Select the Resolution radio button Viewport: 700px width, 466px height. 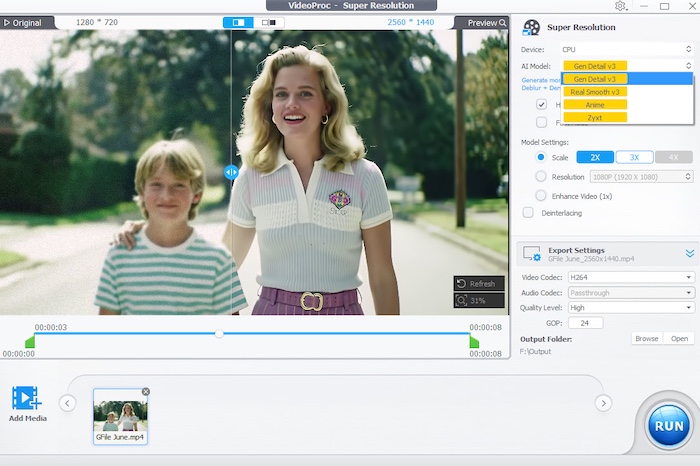click(x=541, y=176)
